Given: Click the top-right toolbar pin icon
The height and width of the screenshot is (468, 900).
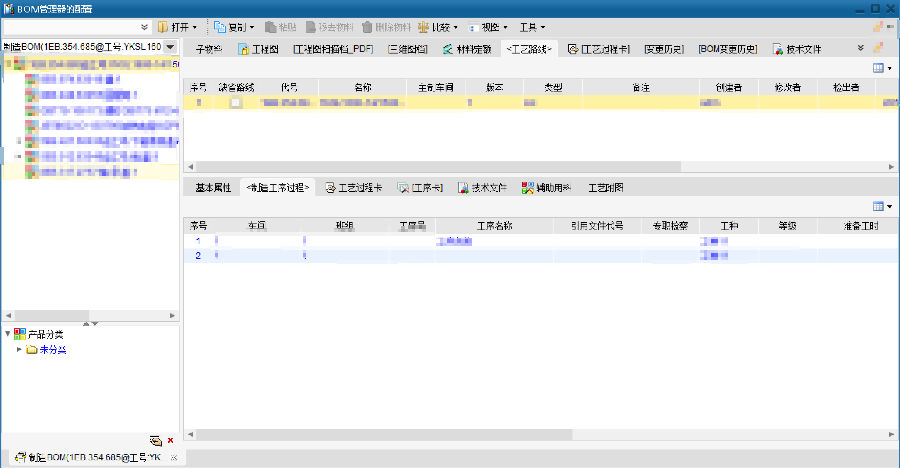Looking at the screenshot, I should click(x=878, y=26).
